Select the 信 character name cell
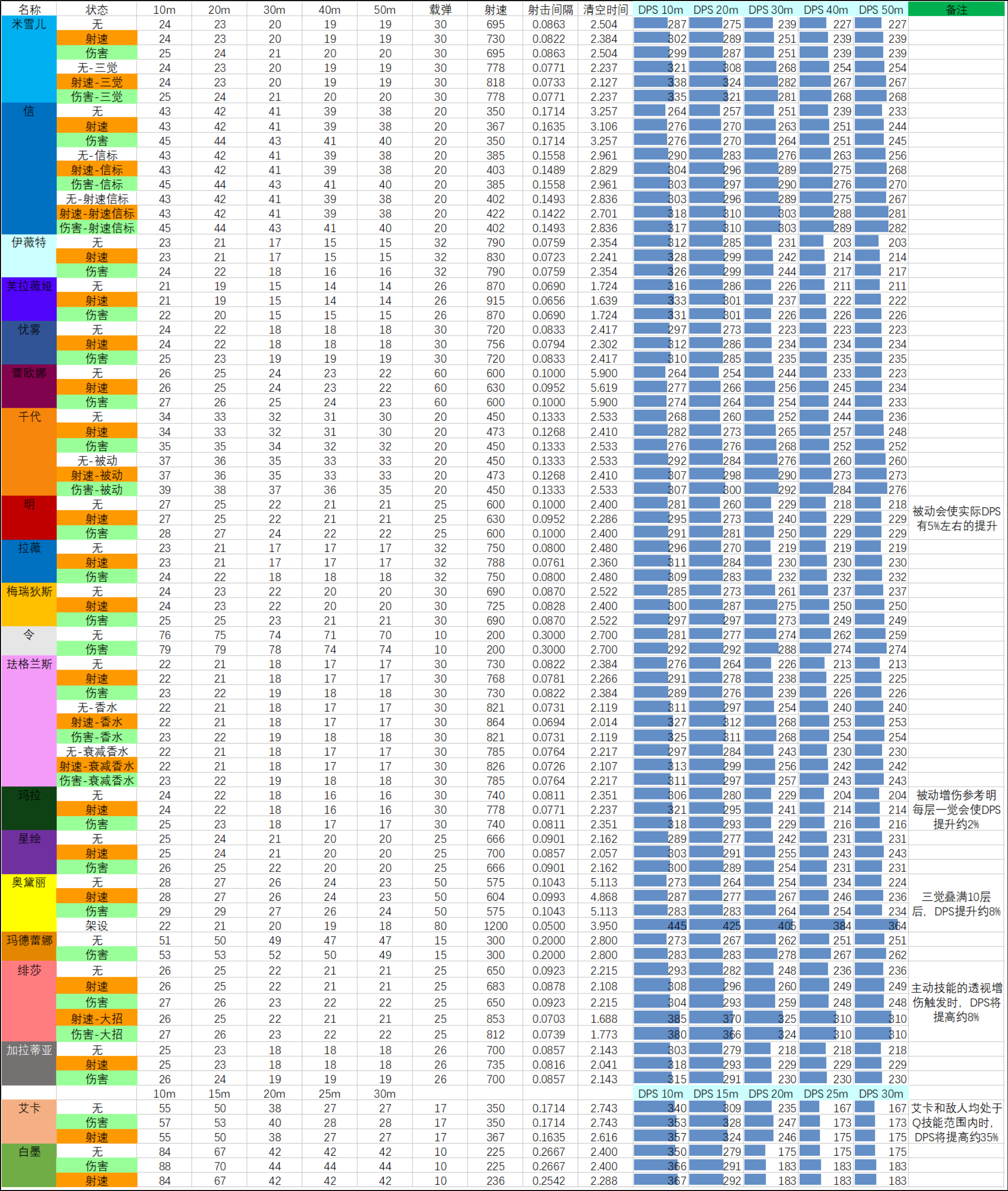 [x=28, y=112]
